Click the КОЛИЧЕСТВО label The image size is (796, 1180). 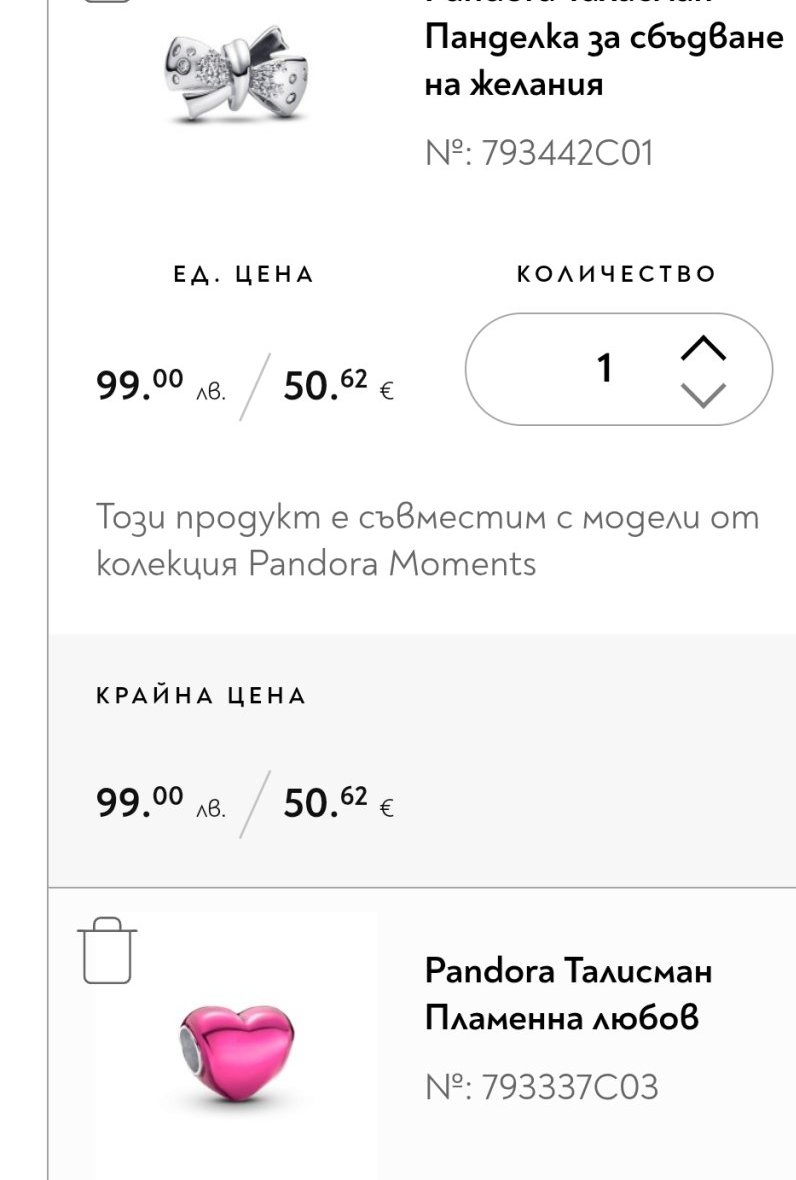click(x=617, y=274)
